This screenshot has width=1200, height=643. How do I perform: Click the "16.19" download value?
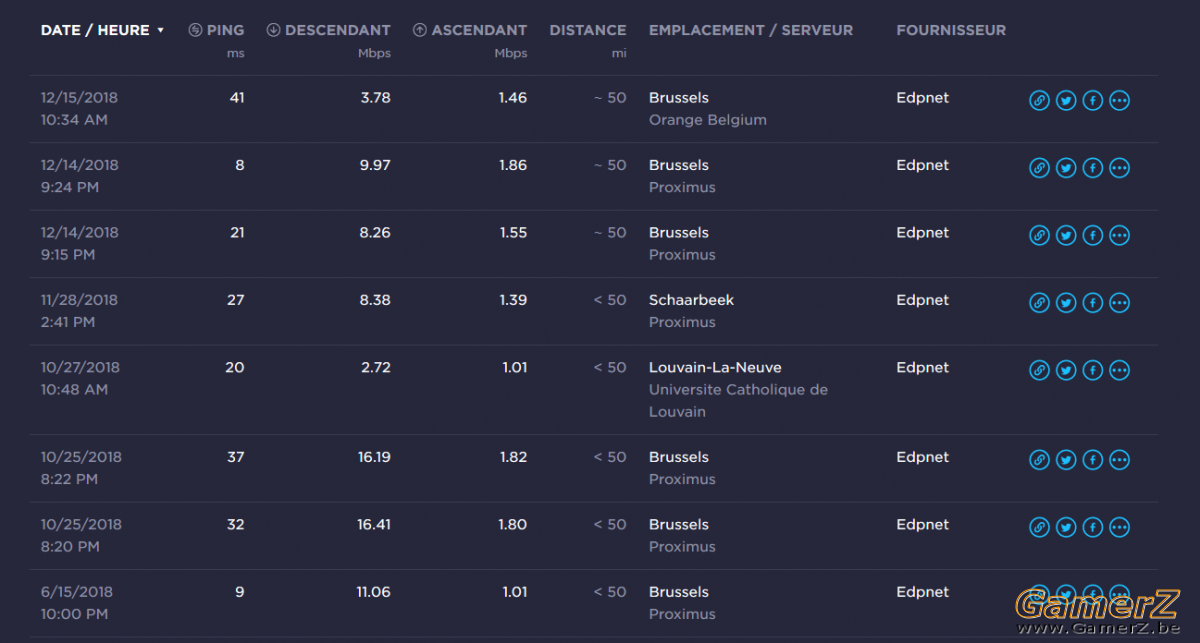tap(374, 457)
